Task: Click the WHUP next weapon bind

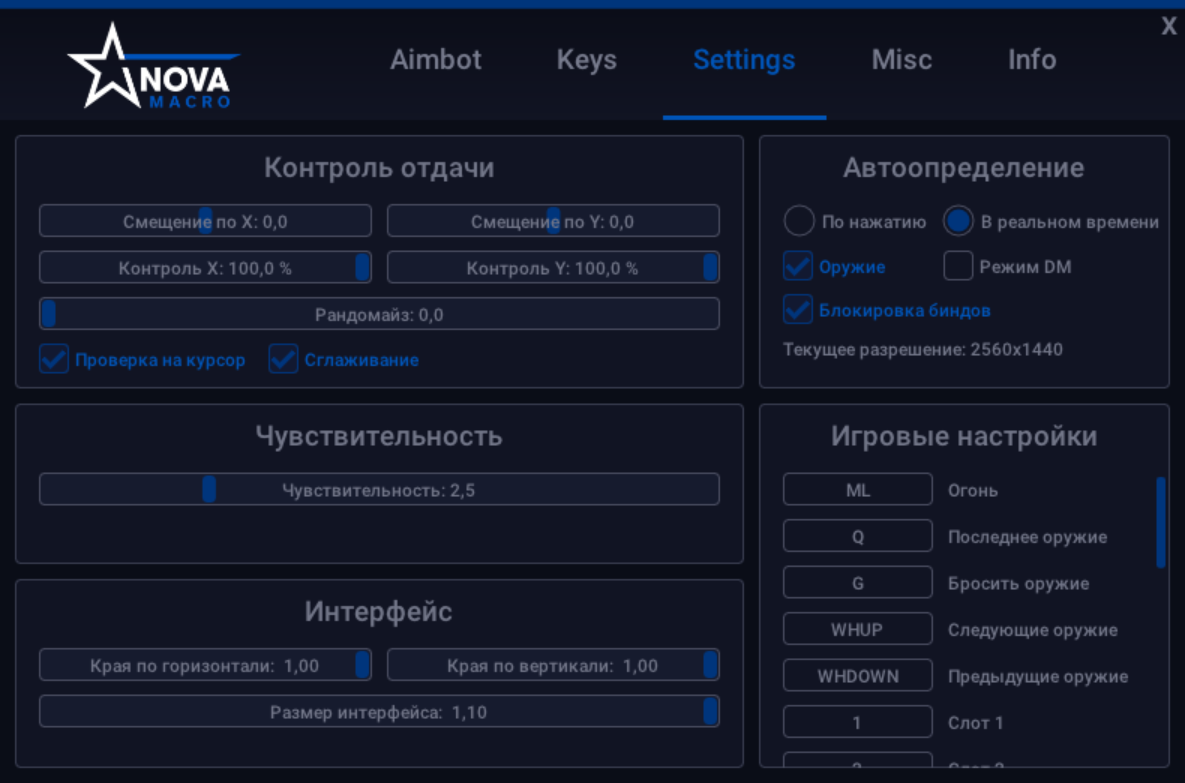Action: tap(857, 628)
